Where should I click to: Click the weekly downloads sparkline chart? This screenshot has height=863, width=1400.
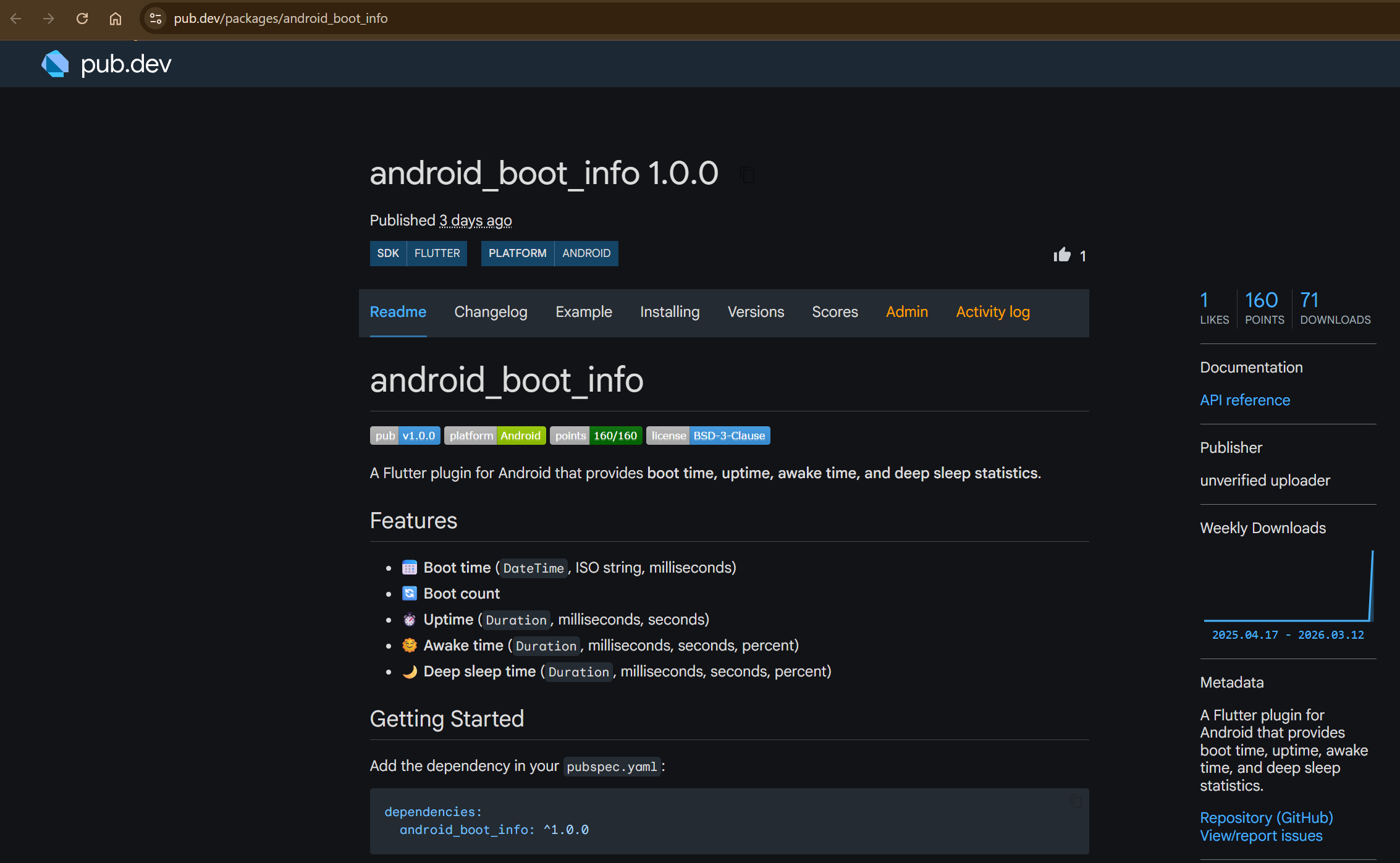(x=1288, y=587)
